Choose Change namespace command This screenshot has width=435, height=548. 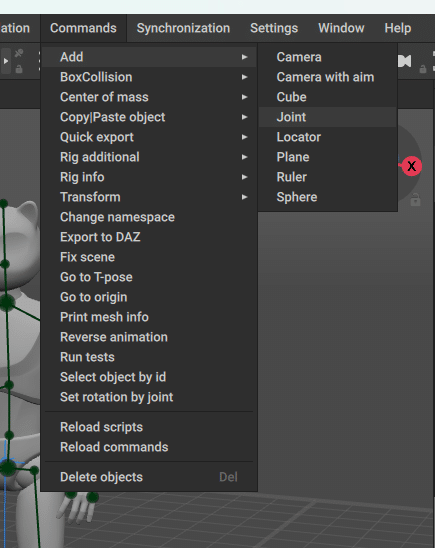[149, 217]
